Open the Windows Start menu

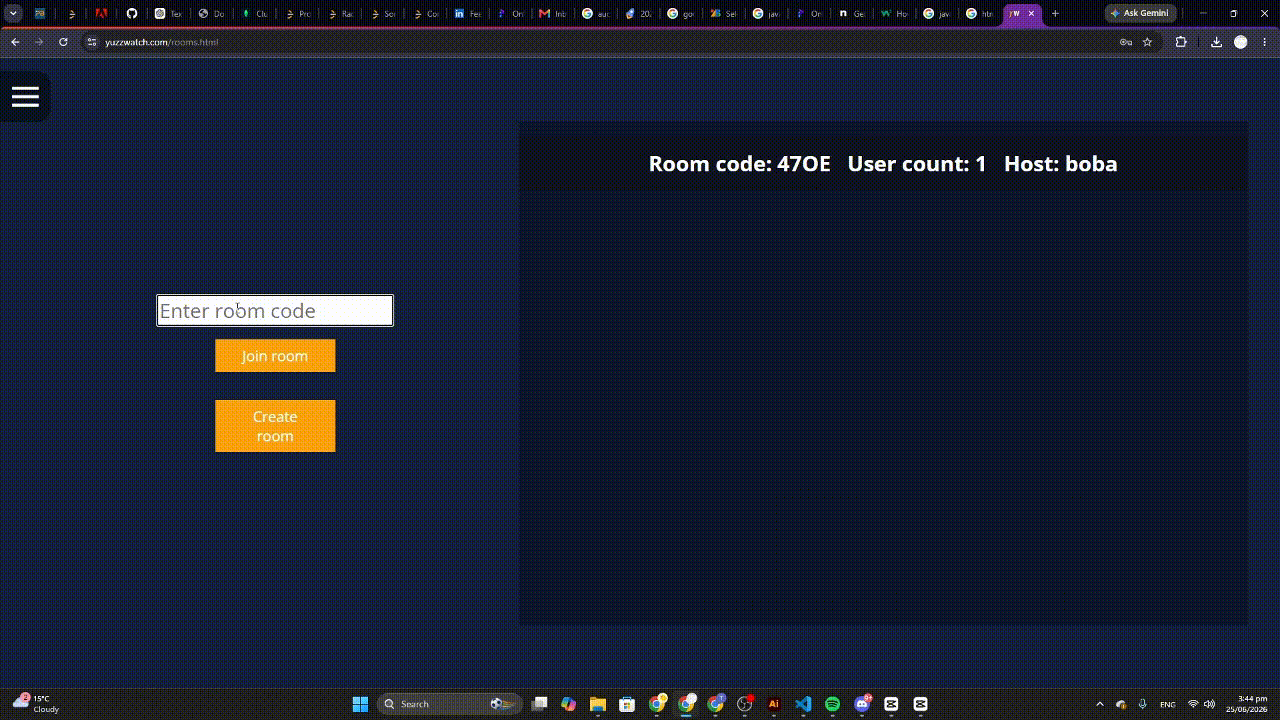[360, 704]
